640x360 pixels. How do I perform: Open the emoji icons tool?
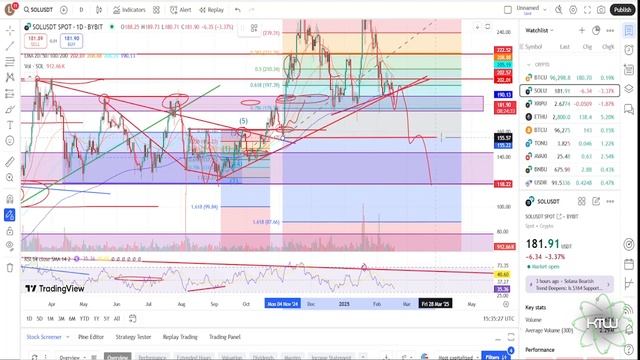click(10, 141)
